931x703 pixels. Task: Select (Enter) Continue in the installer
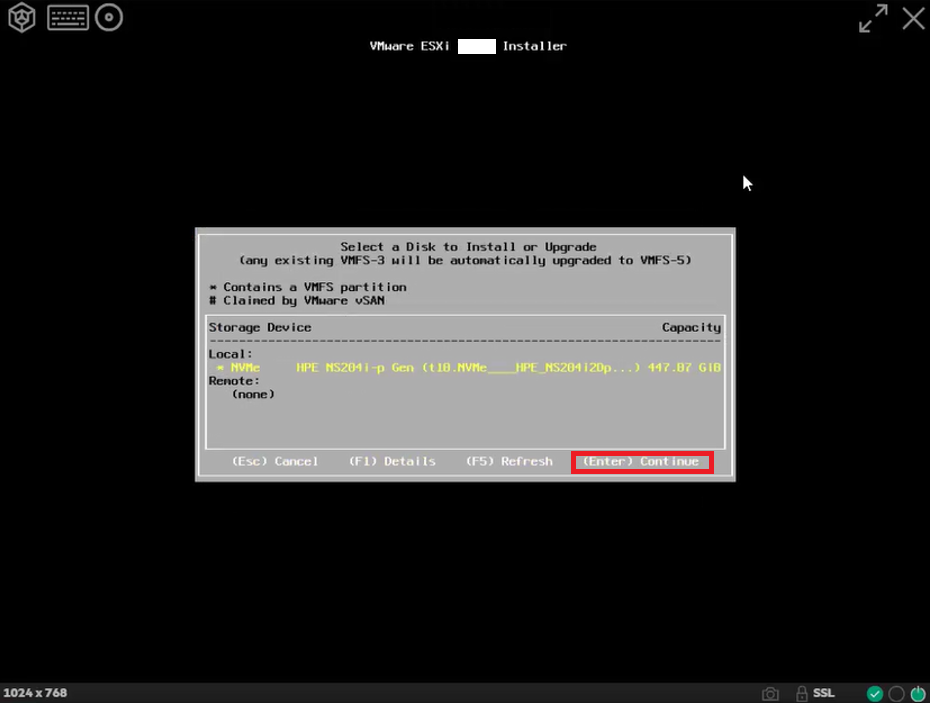tap(642, 462)
